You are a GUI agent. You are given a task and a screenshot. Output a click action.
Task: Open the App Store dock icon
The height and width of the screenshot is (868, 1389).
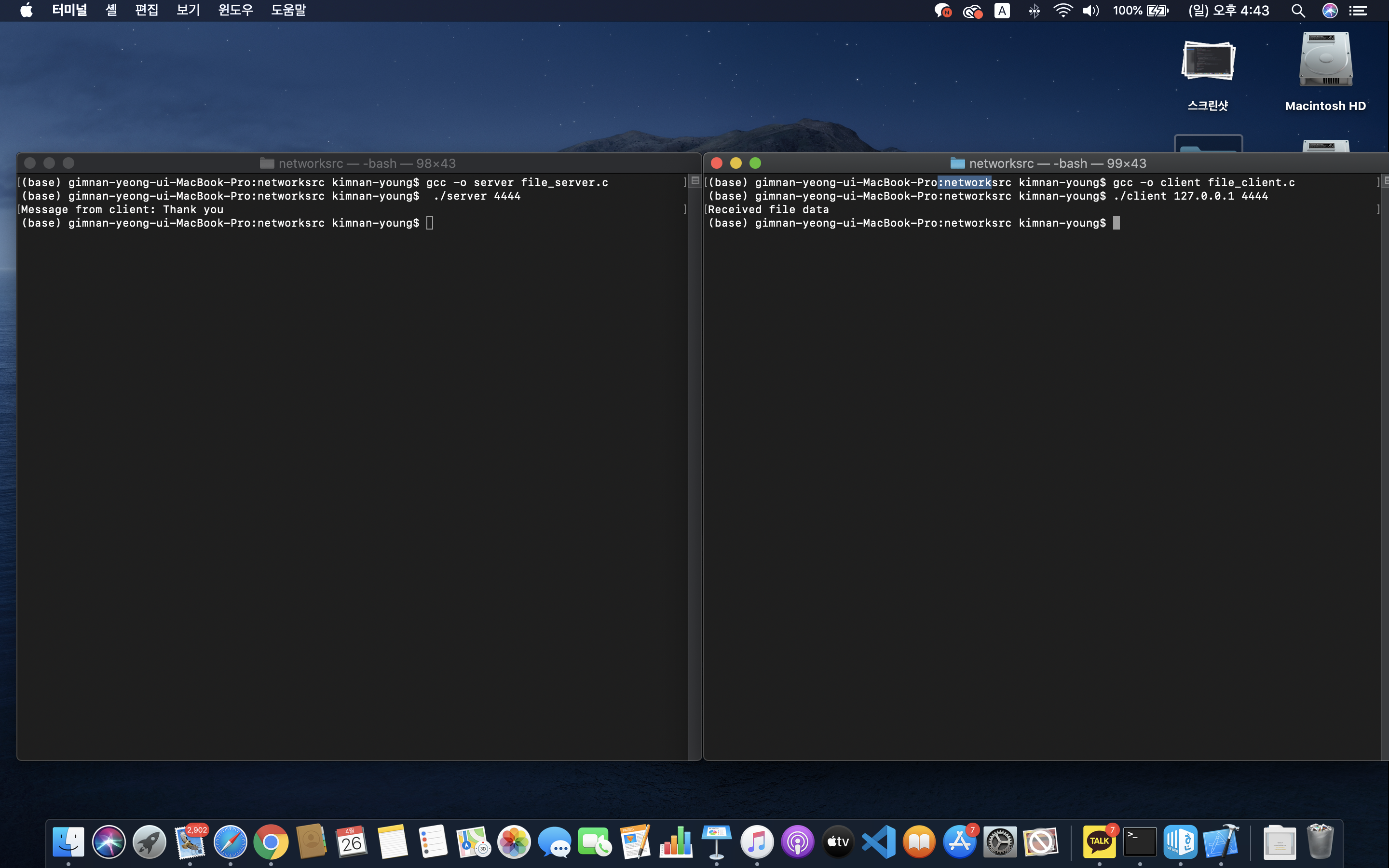960,841
